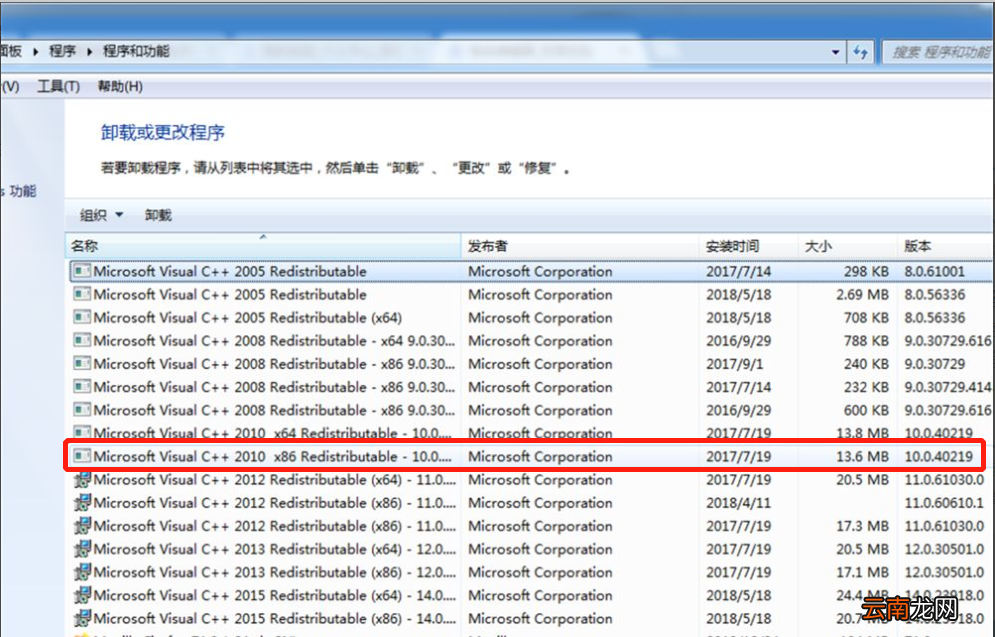Image resolution: width=995 pixels, height=637 pixels.
Task: Select Visual C++ 2005 Redistributable (x64) name
Action: coord(247,317)
